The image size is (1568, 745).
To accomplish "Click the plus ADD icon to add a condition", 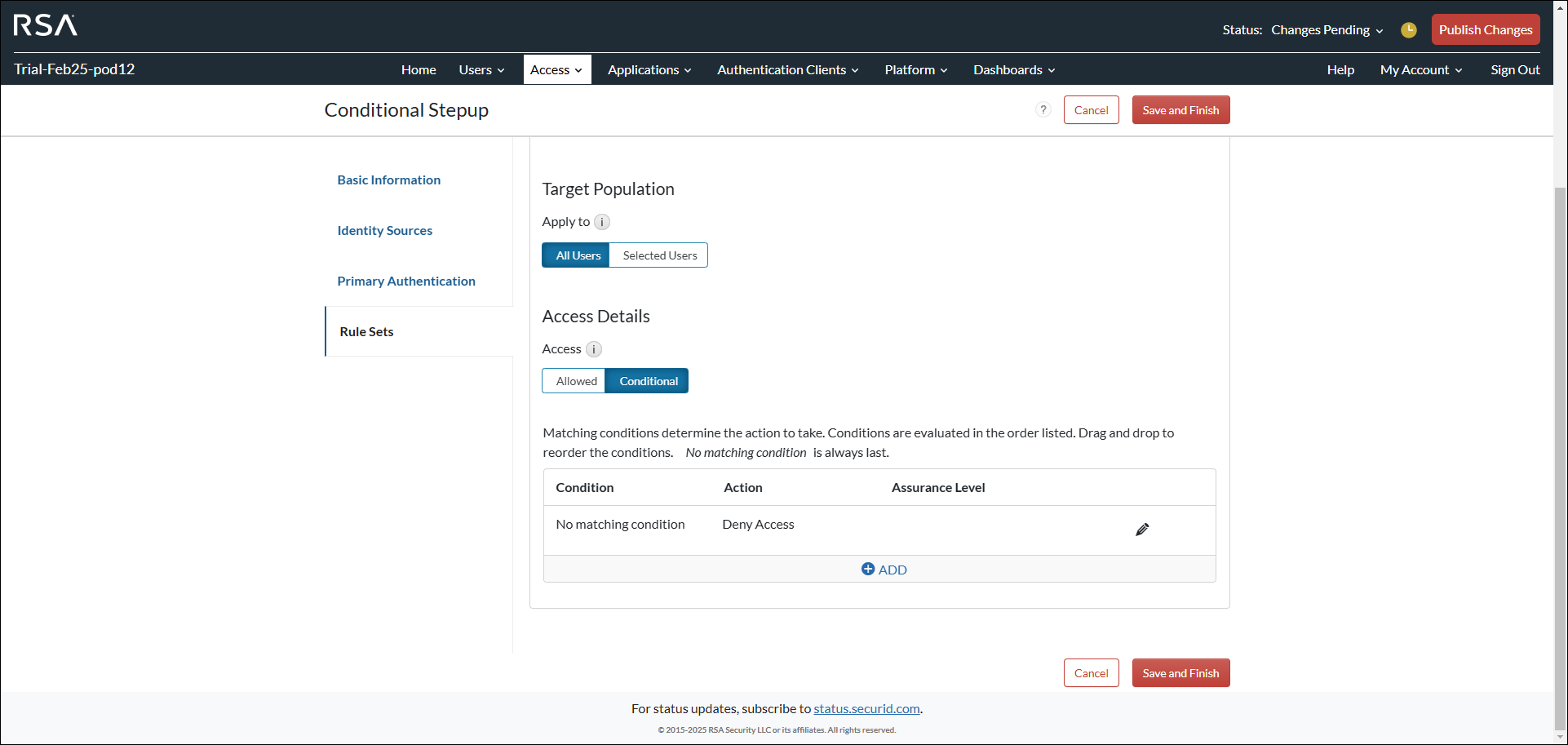I will (x=868, y=569).
